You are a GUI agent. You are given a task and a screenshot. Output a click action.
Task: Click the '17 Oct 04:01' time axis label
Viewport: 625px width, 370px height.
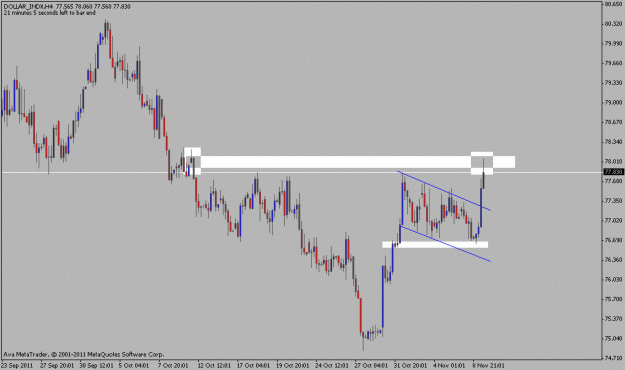253,365
